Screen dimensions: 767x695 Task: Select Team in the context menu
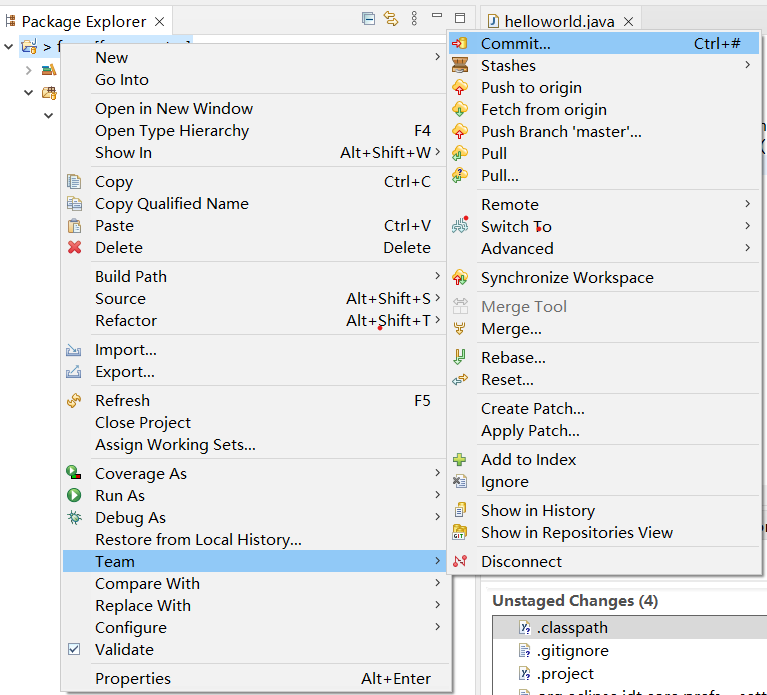tap(254, 561)
